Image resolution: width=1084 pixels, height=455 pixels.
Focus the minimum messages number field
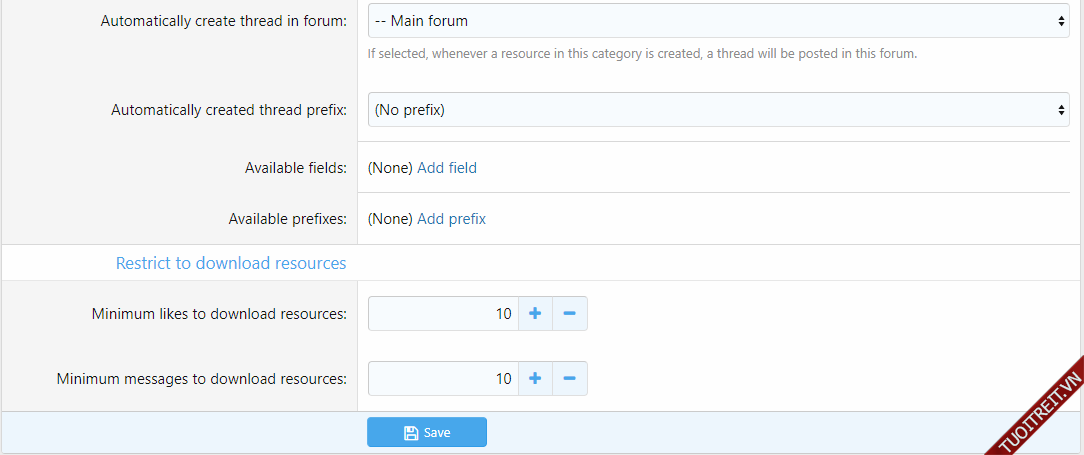(x=443, y=379)
